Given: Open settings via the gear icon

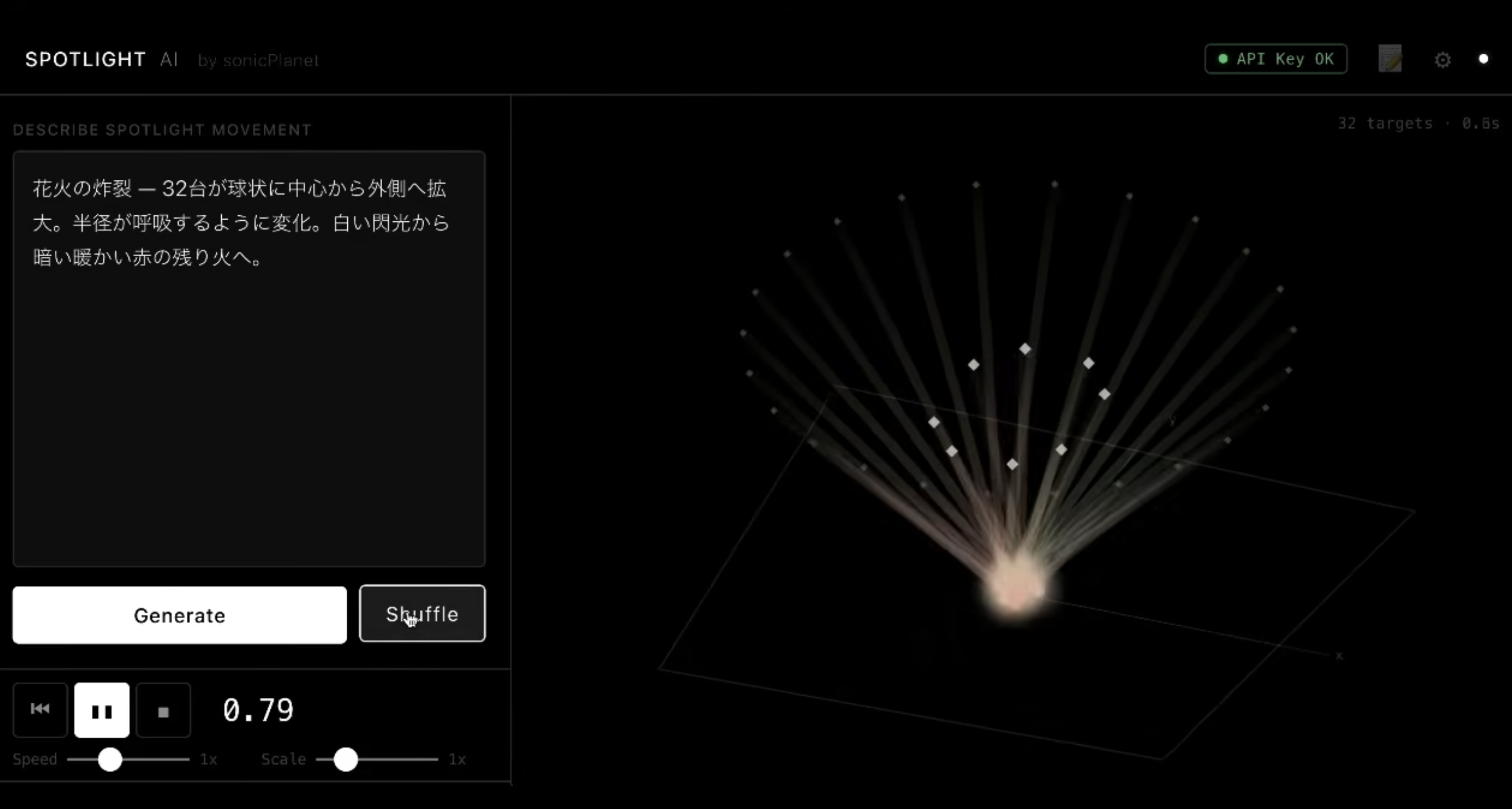Looking at the screenshot, I should 1443,59.
